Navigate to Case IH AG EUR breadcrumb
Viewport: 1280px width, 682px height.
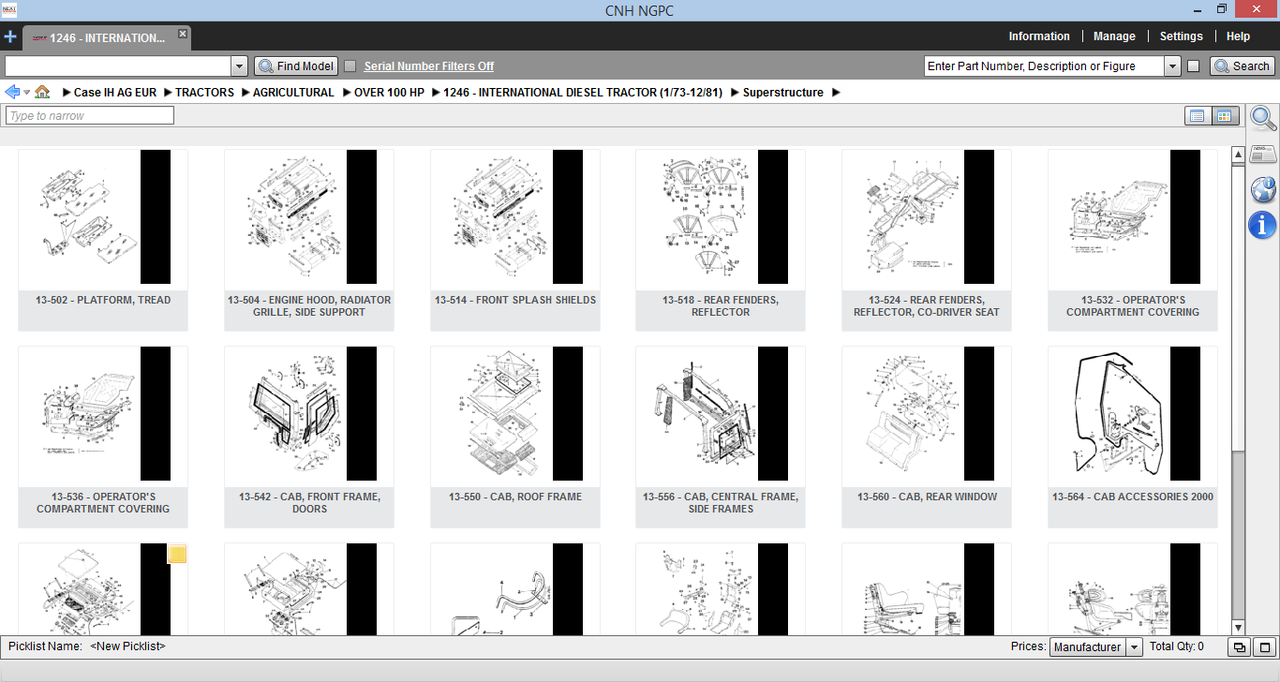pyautogui.click(x=115, y=92)
